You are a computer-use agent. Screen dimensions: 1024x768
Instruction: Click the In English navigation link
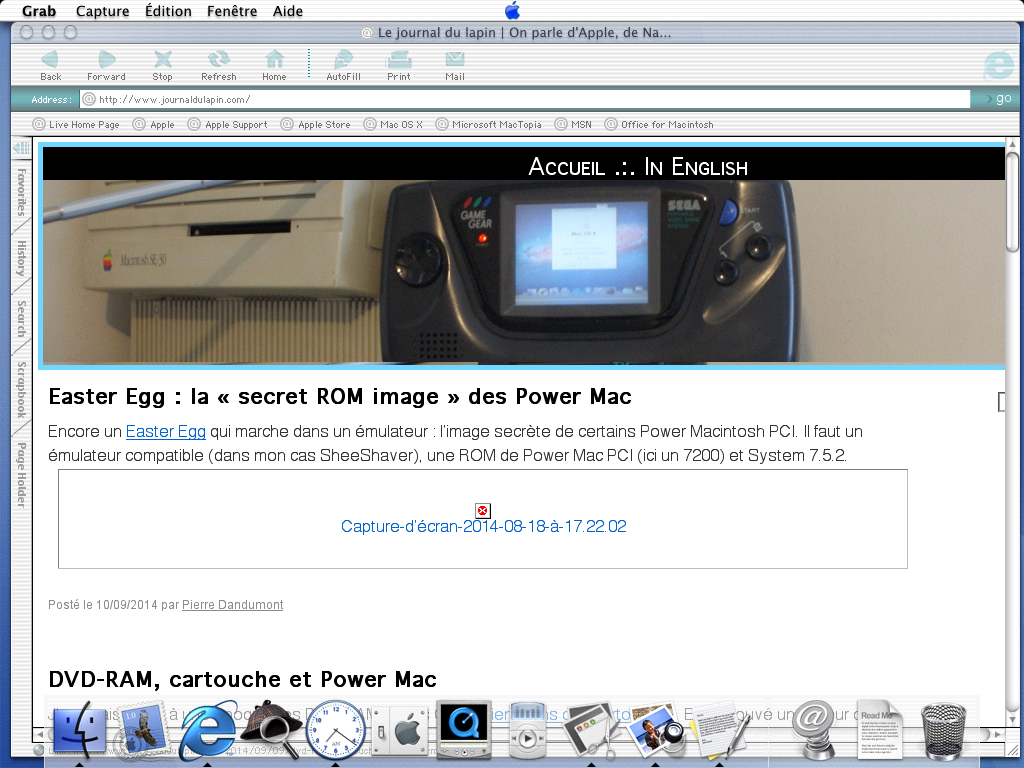tap(696, 167)
